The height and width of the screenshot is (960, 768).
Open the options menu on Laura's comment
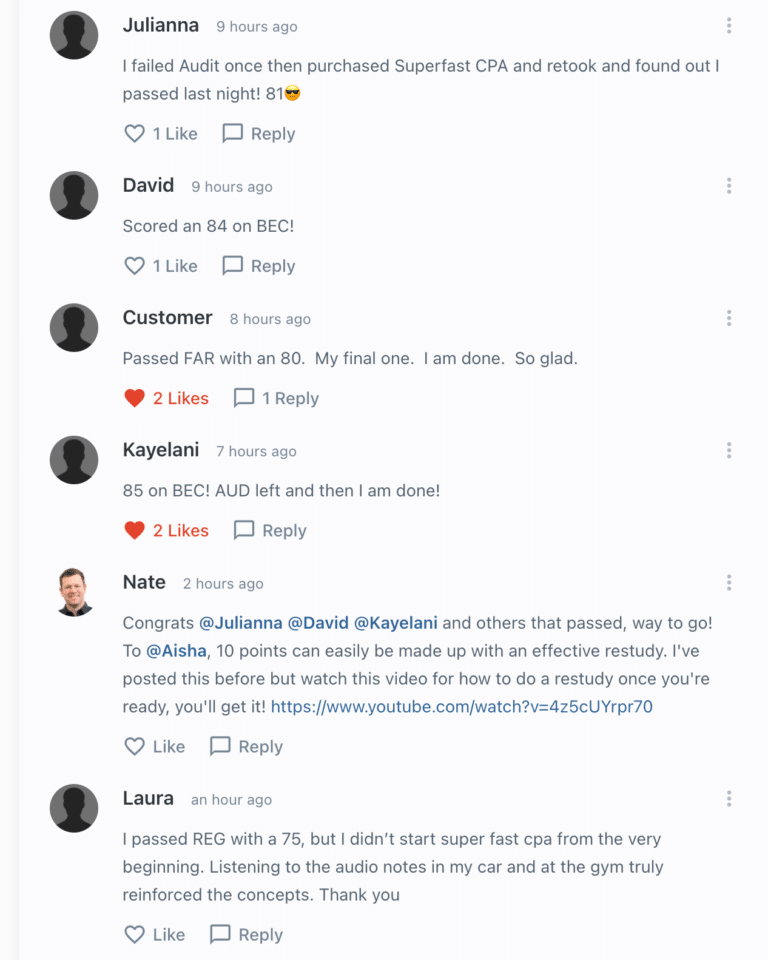(x=729, y=799)
